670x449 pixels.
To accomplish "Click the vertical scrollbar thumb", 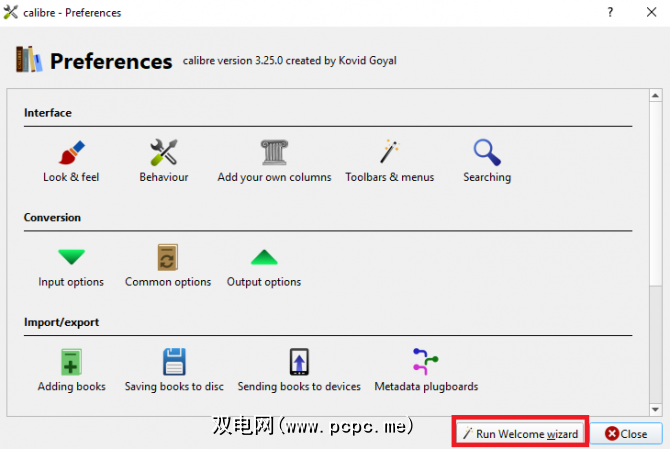I will (x=655, y=193).
